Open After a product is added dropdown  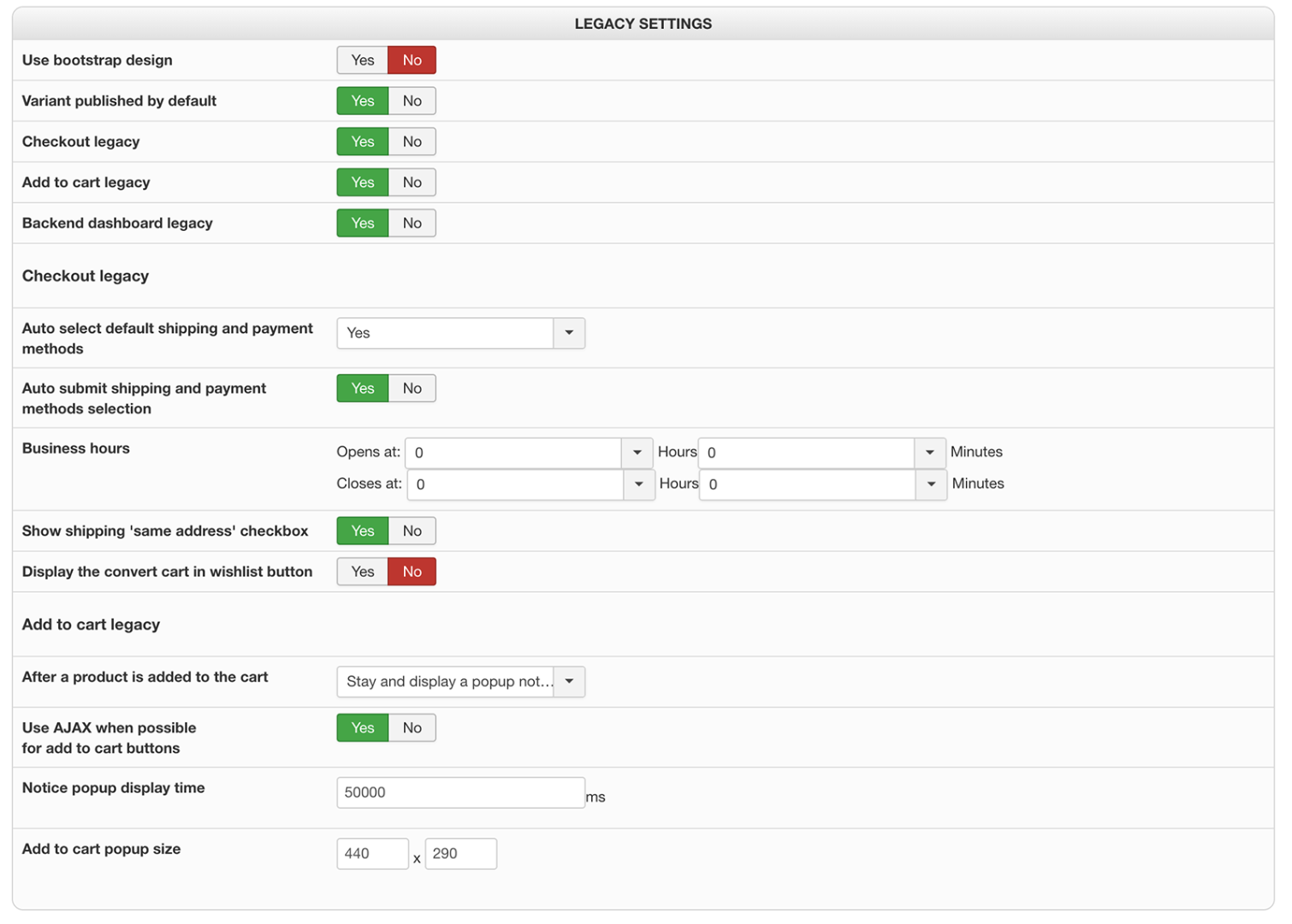click(x=460, y=682)
